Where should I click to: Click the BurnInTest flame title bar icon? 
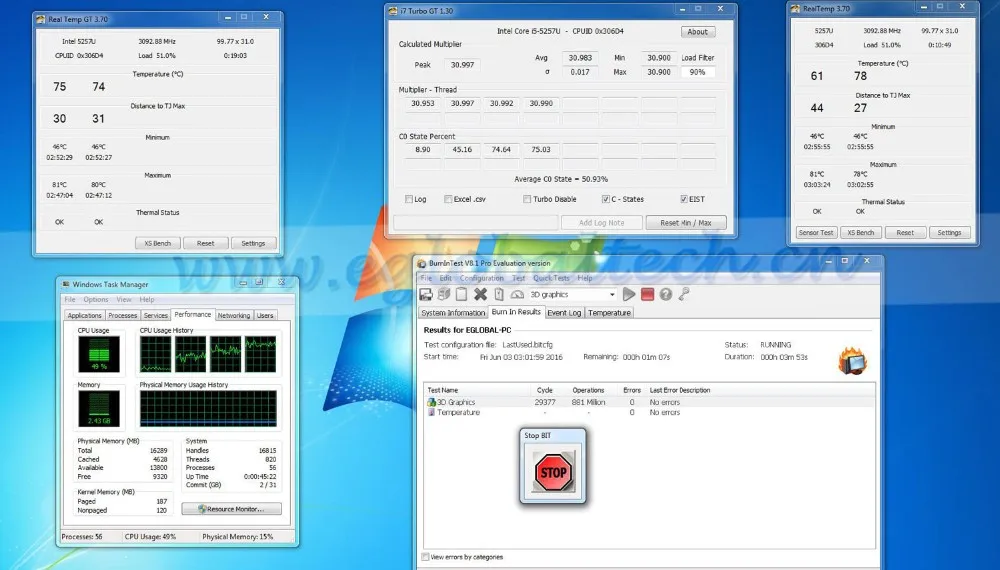point(422,263)
